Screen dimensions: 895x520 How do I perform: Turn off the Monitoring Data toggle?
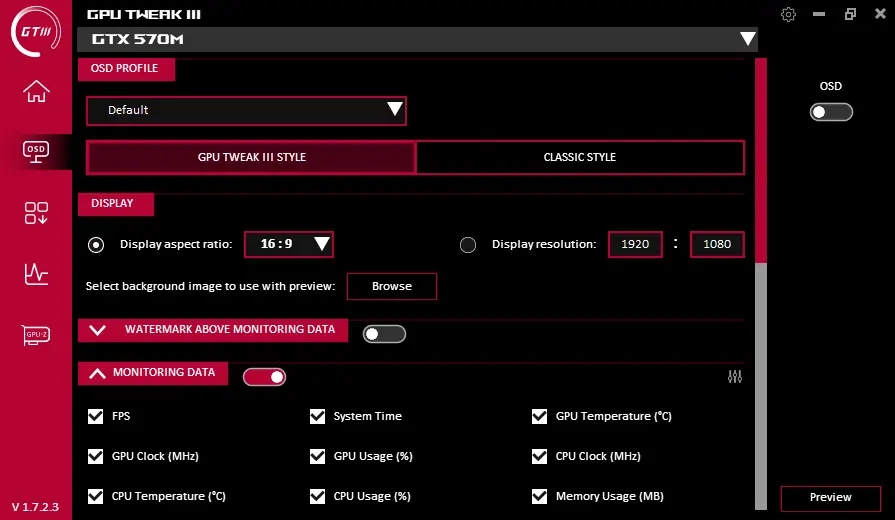pos(264,377)
